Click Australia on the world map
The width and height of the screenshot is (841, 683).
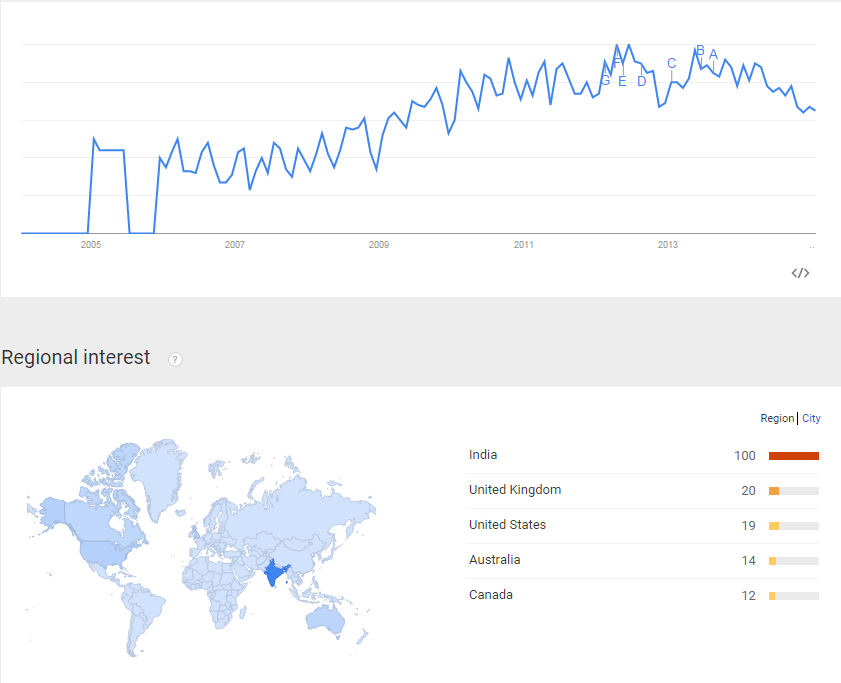click(x=325, y=620)
